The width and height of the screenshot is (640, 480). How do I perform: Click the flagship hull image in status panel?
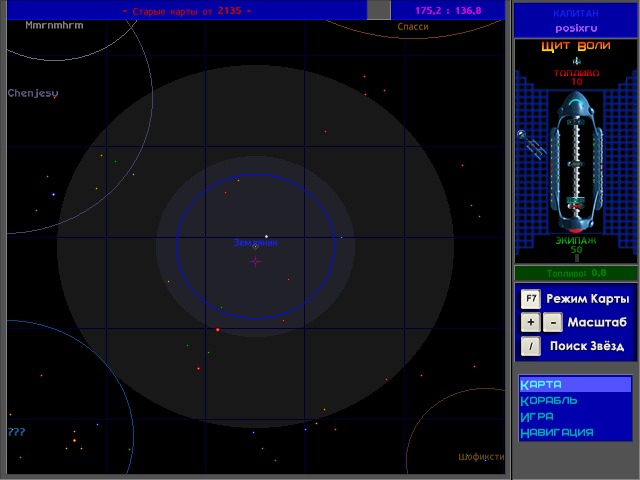[x=576, y=162]
